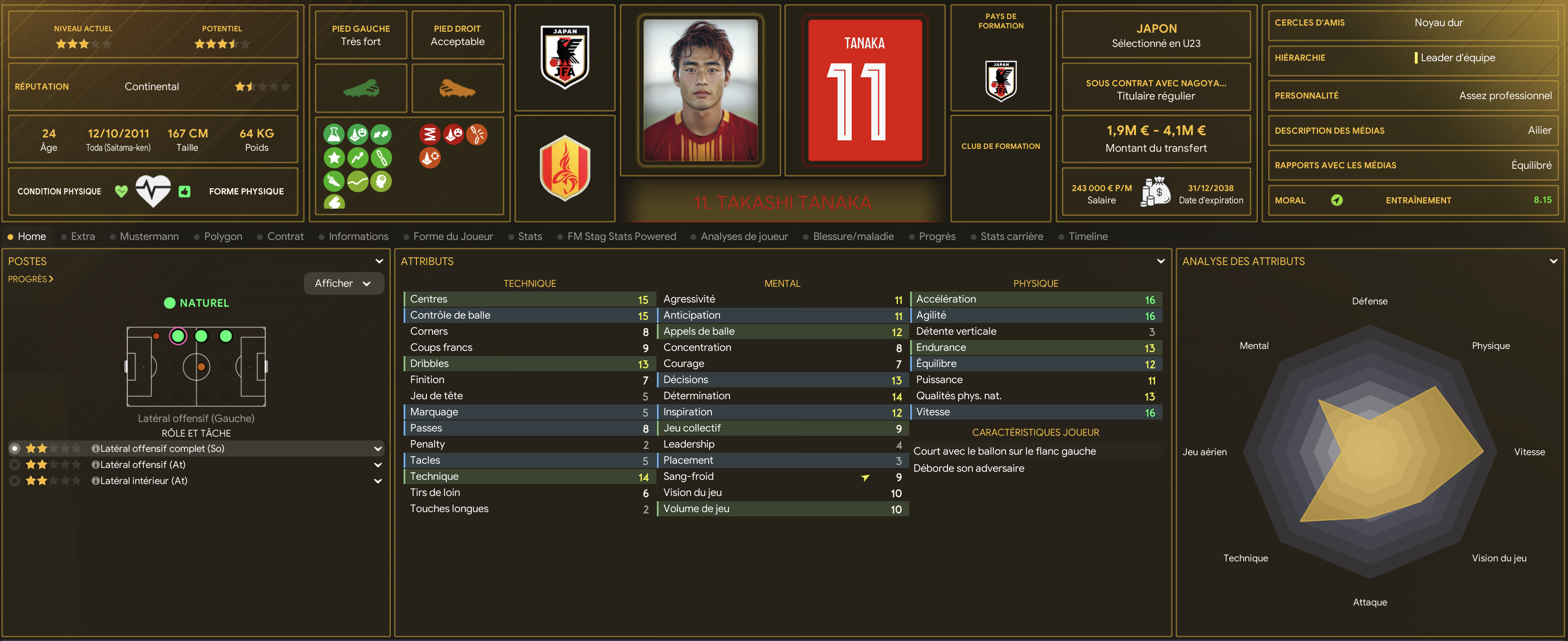The image size is (1568, 641).
Task: Click the heartbeat physical condition icon
Action: [153, 191]
